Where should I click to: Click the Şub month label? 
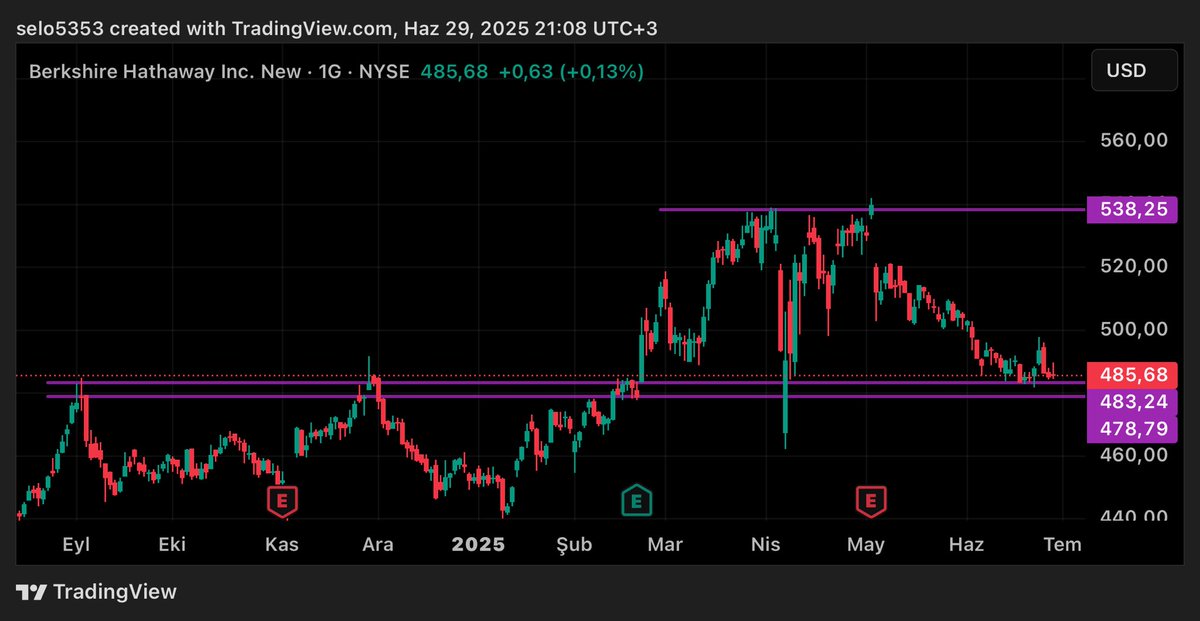[x=575, y=545]
